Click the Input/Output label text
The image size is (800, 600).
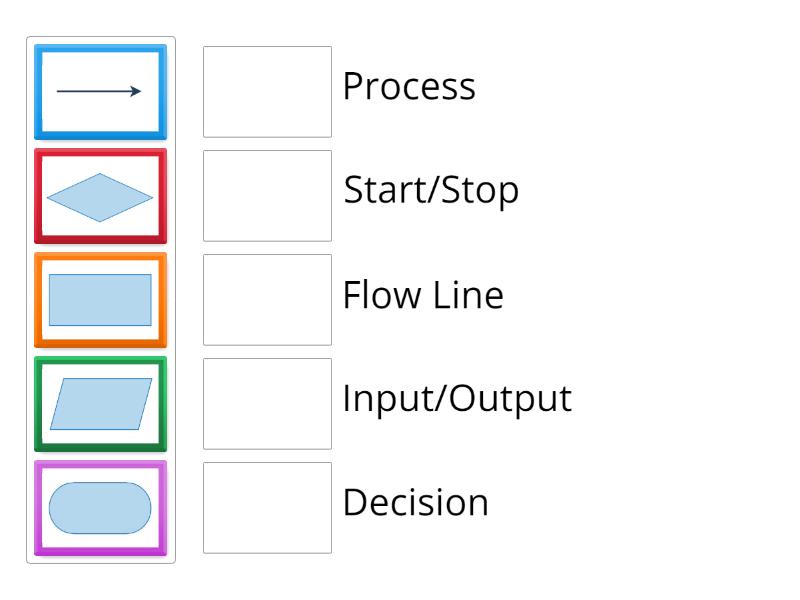(457, 399)
